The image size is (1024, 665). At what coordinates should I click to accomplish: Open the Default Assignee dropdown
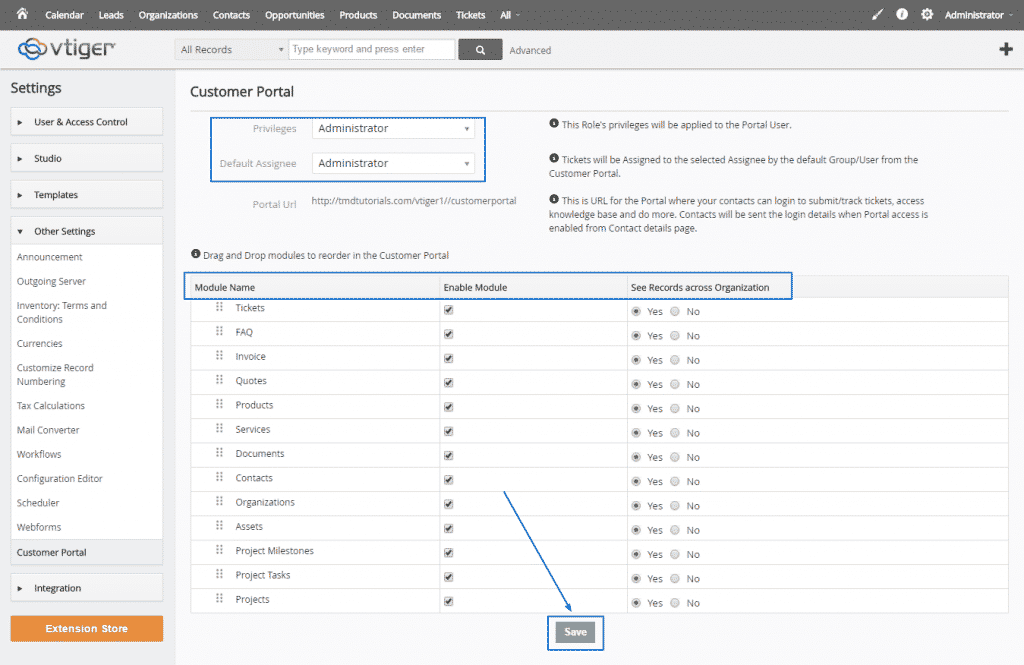pos(396,162)
